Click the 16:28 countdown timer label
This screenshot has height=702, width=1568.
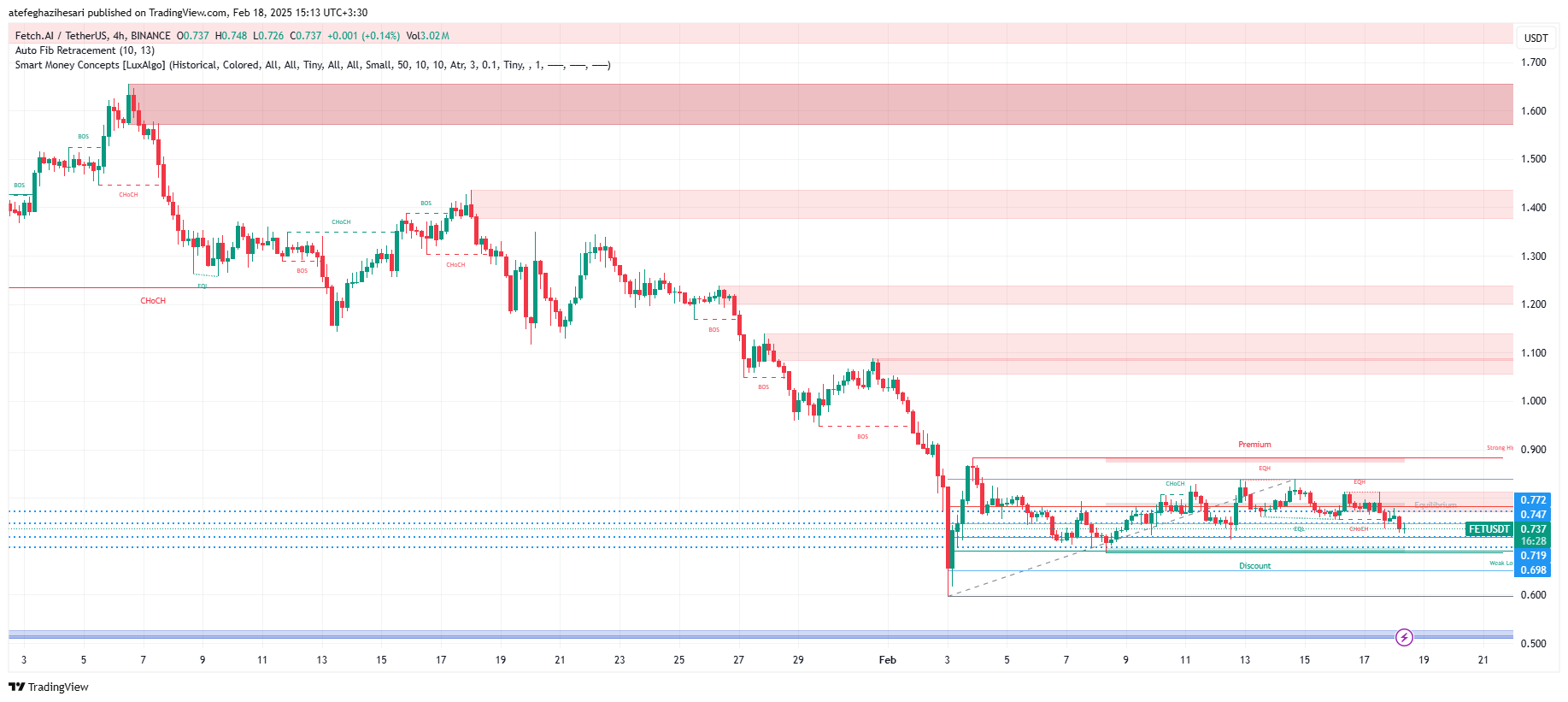pyautogui.click(x=1532, y=541)
